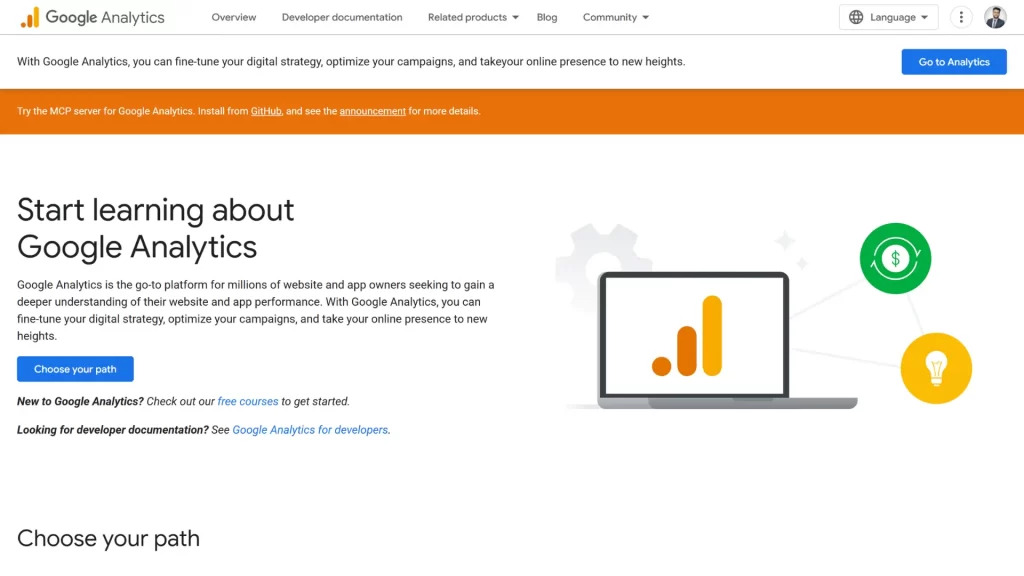Click the yellow lightbulb illustration
The height and width of the screenshot is (576, 1024).
tap(936, 368)
